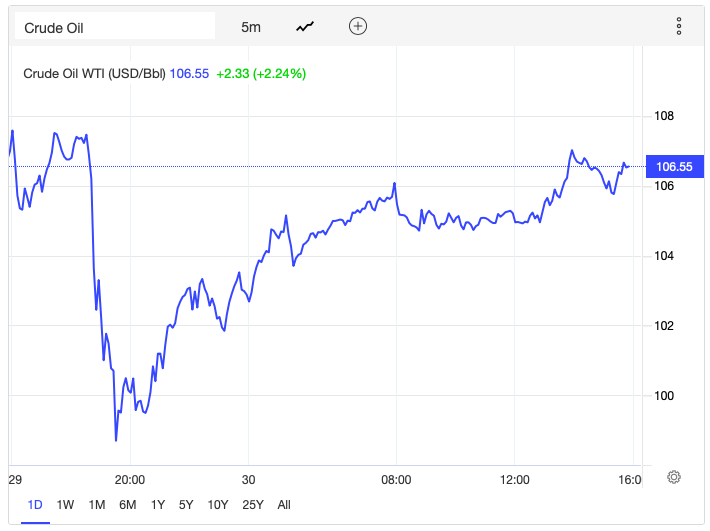The width and height of the screenshot is (710, 531).
Task: Click the 106.55 current price label
Action: pos(674,166)
